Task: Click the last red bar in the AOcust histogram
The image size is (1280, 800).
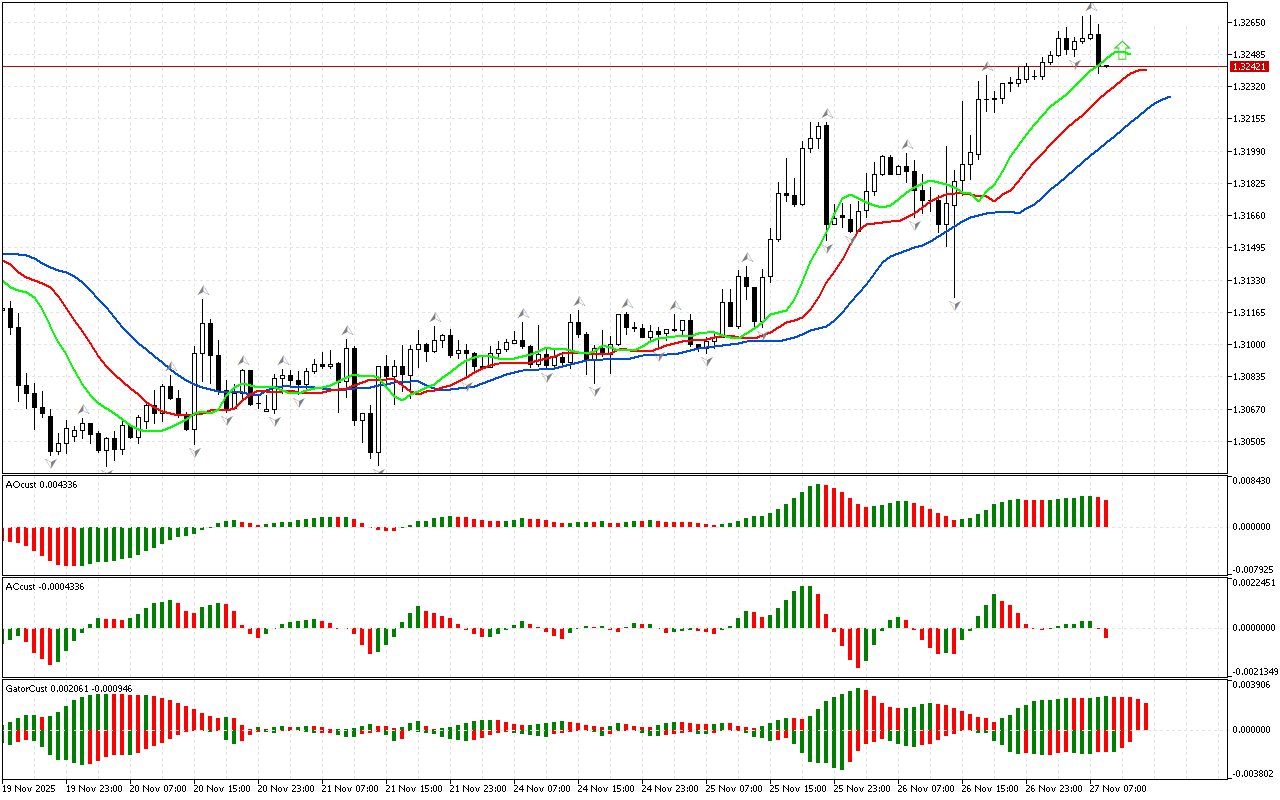Action: 1107,513
